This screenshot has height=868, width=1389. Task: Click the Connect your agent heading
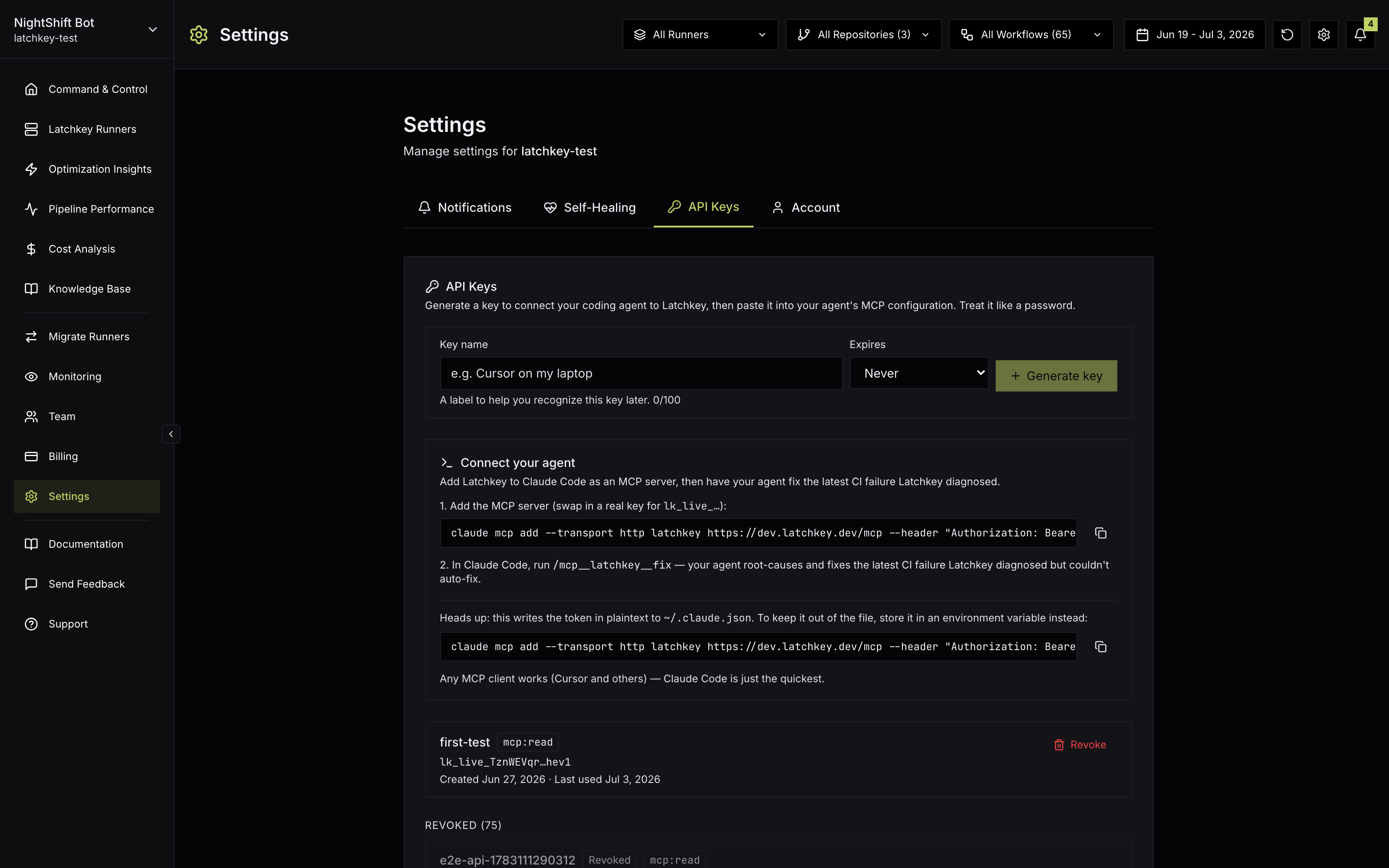pyautogui.click(x=517, y=463)
